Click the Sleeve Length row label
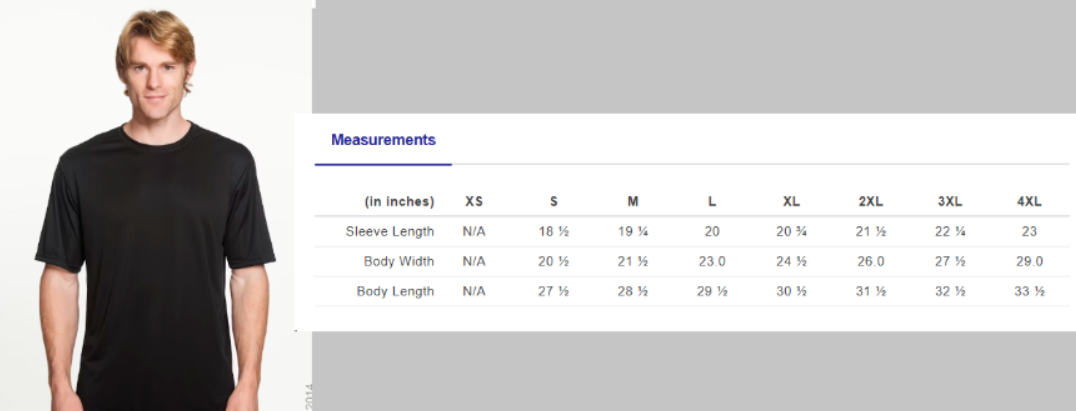Image resolution: width=1076 pixels, height=411 pixels. click(x=390, y=231)
